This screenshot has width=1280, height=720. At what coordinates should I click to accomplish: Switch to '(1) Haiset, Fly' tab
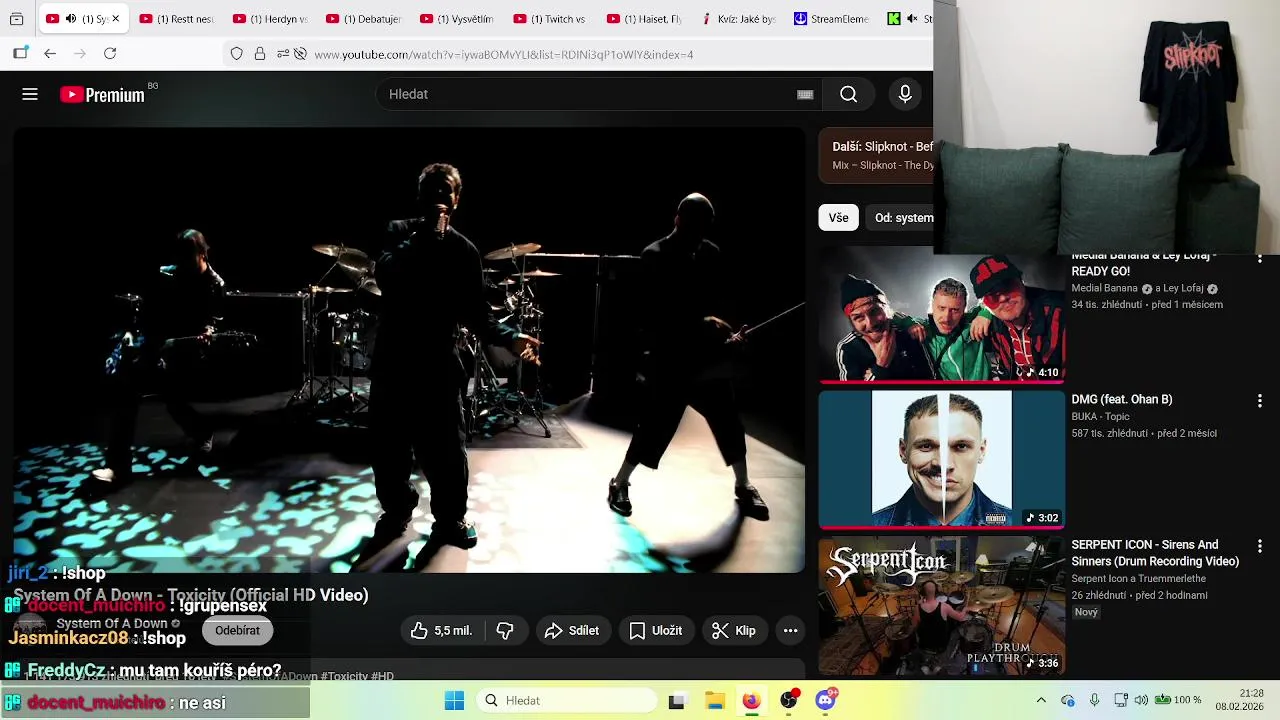point(644,19)
